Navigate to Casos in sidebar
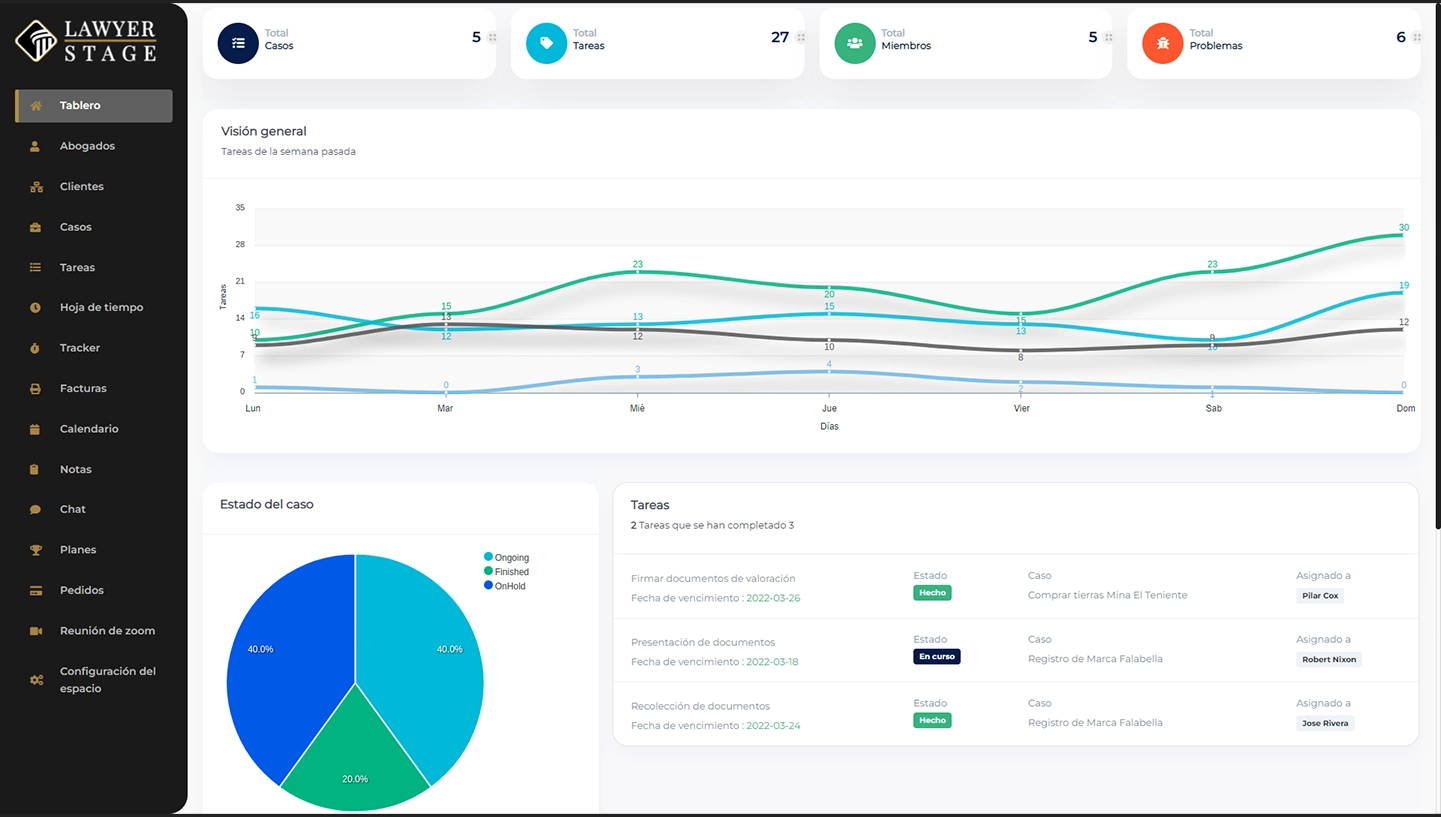 (76, 227)
